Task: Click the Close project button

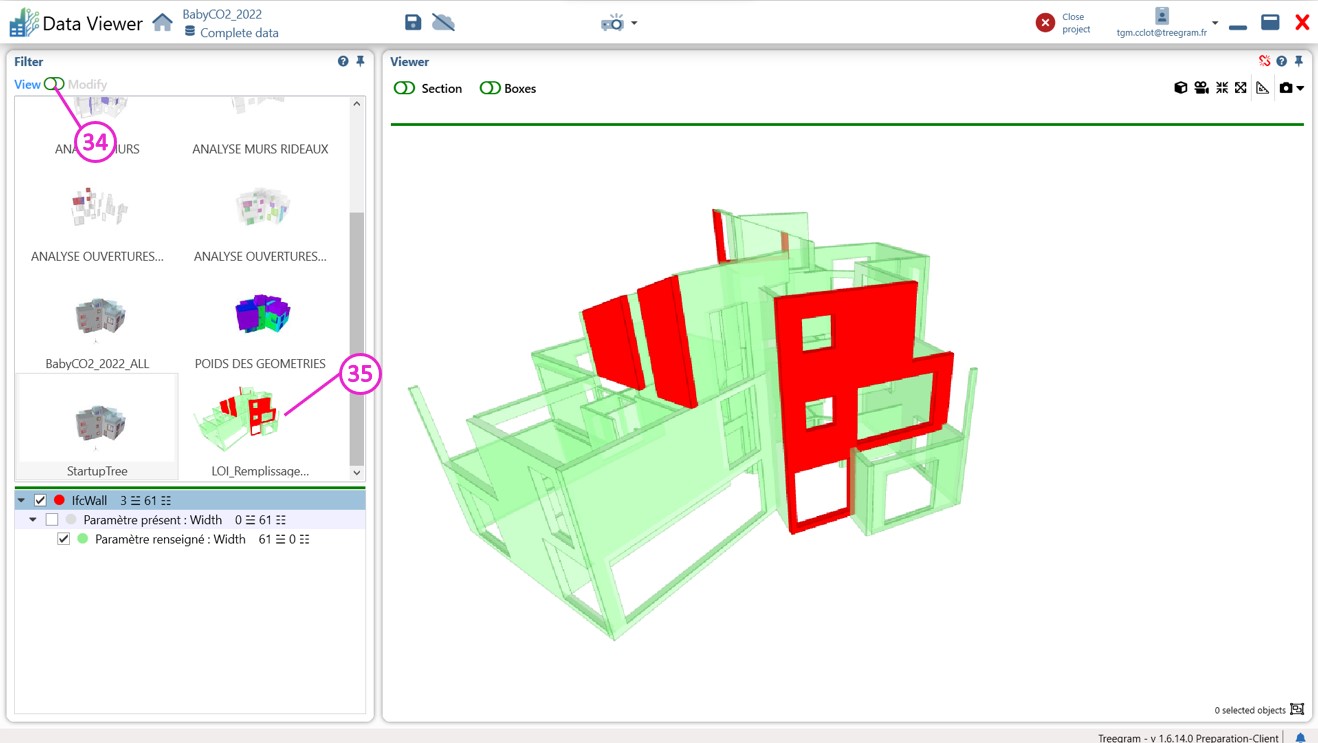Action: (1045, 22)
